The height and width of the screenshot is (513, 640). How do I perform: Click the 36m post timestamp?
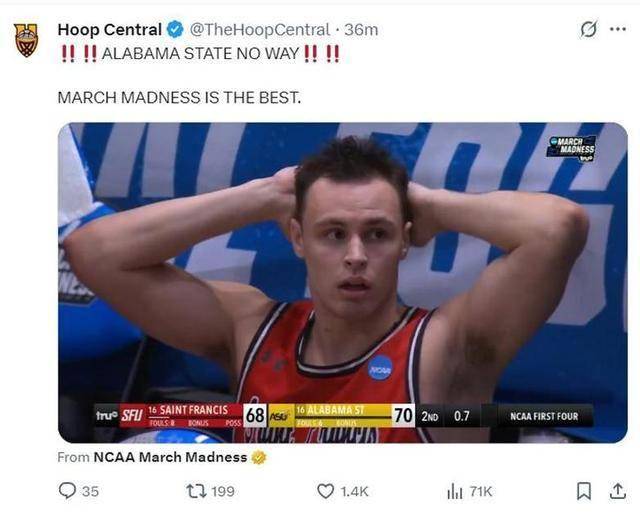point(364,29)
